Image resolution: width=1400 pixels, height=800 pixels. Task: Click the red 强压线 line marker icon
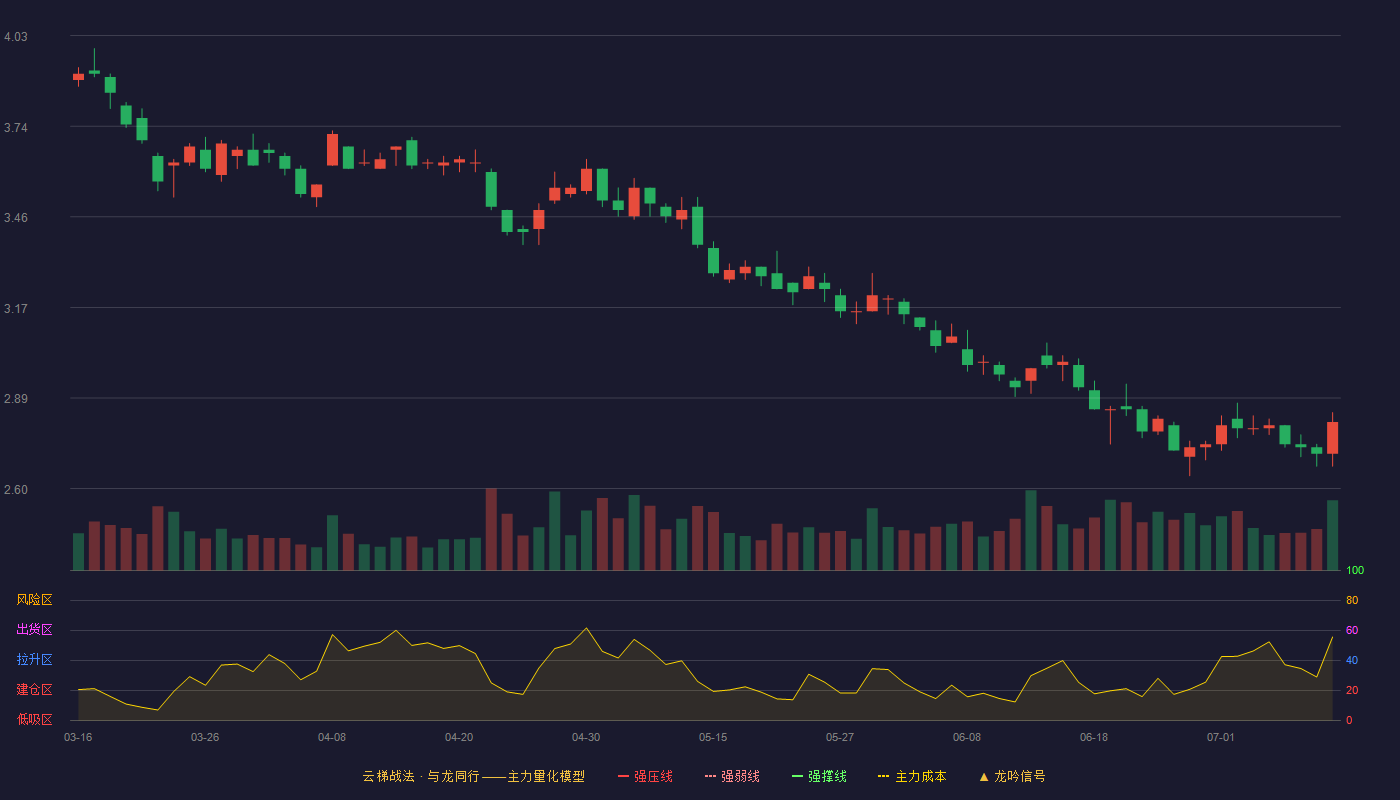tap(623, 776)
